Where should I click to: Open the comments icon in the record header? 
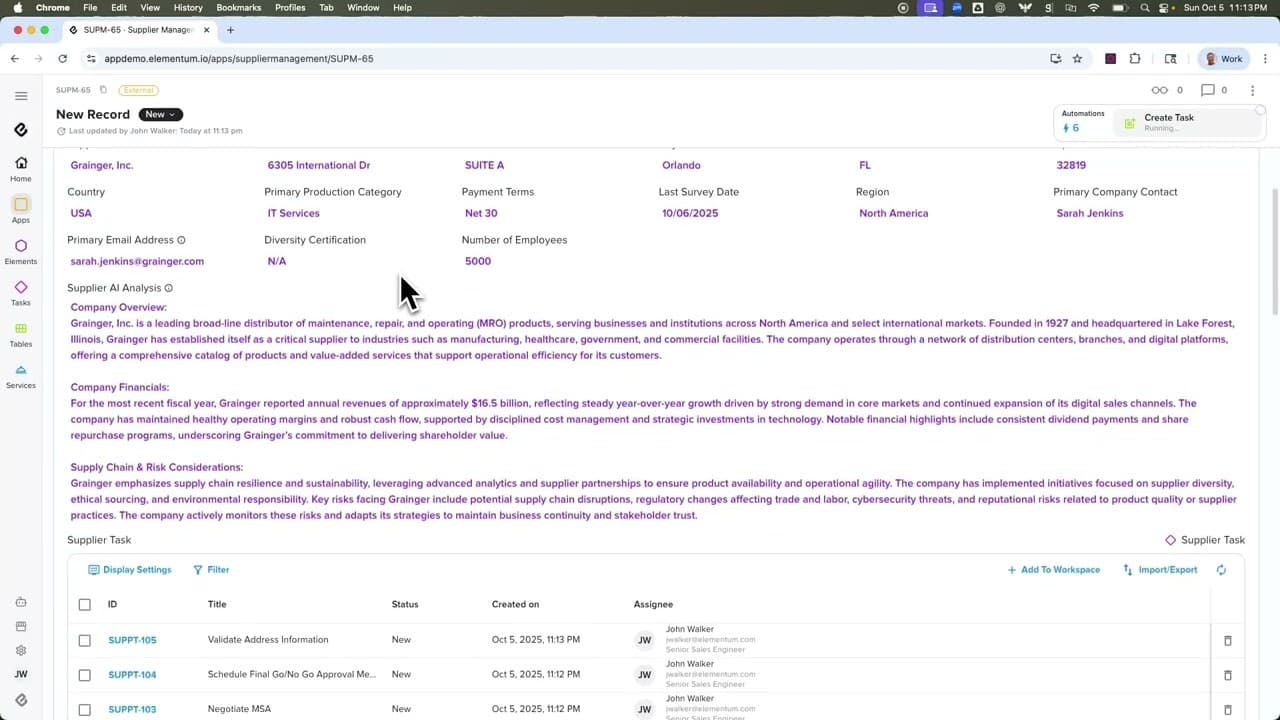pyautogui.click(x=1208, y=90)
